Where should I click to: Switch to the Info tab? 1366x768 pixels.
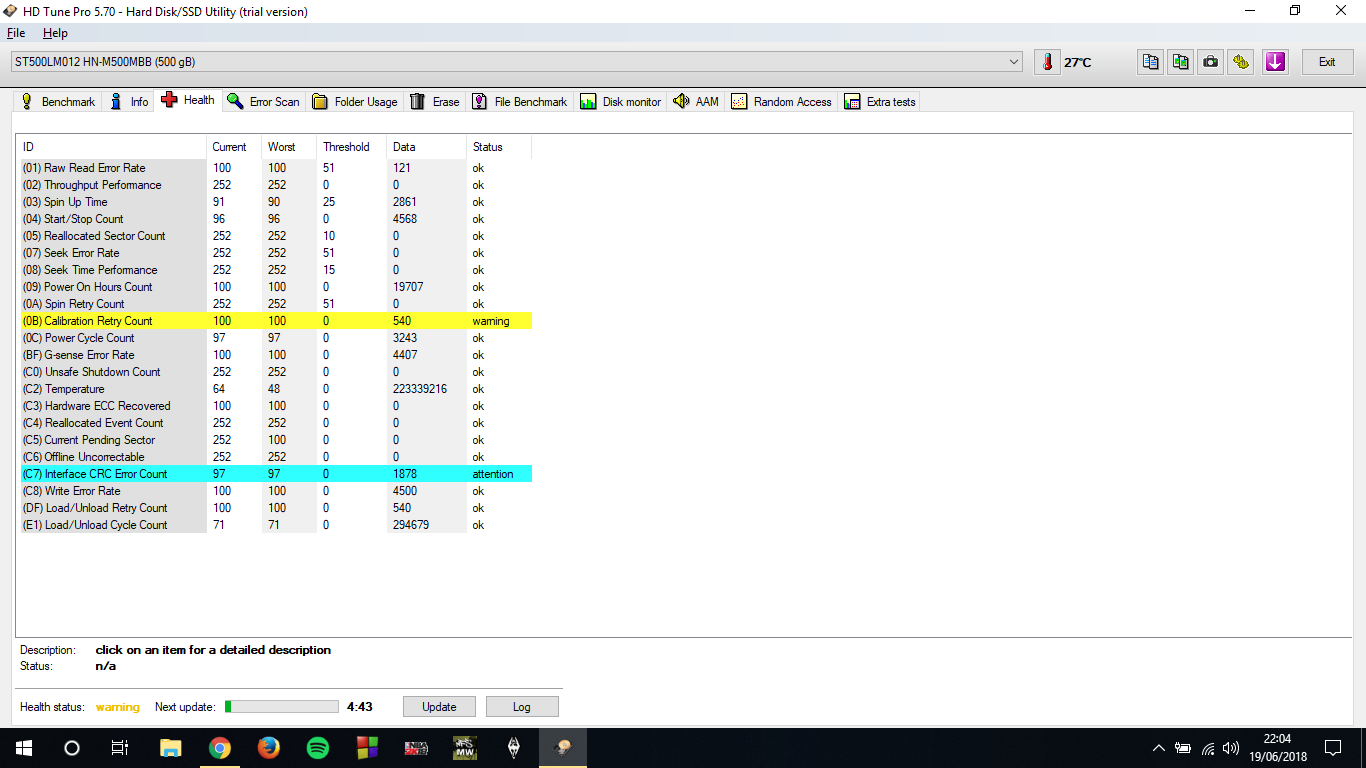pyautogui.click(x=130, y=101)
